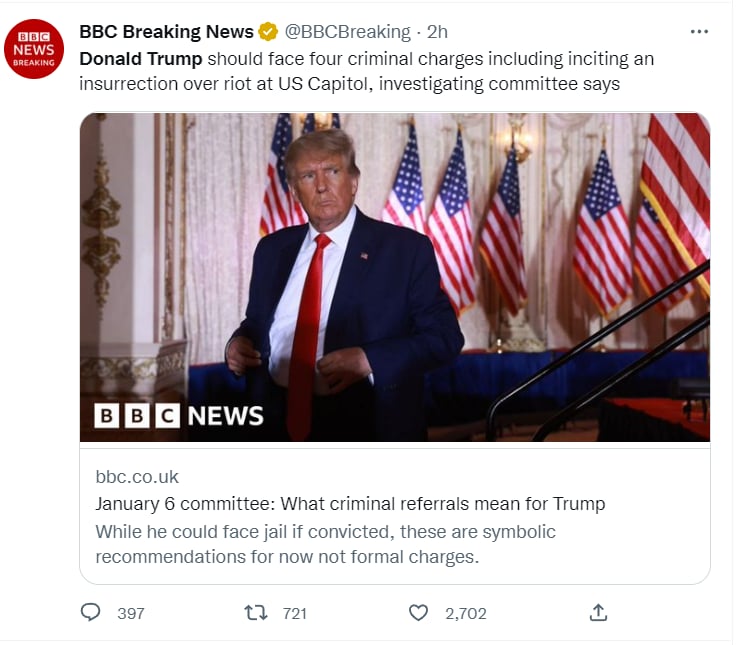Viewport: 742px width, 645px height.
Task: Click the reply speech bubble icon
Action: coord(90,612)
